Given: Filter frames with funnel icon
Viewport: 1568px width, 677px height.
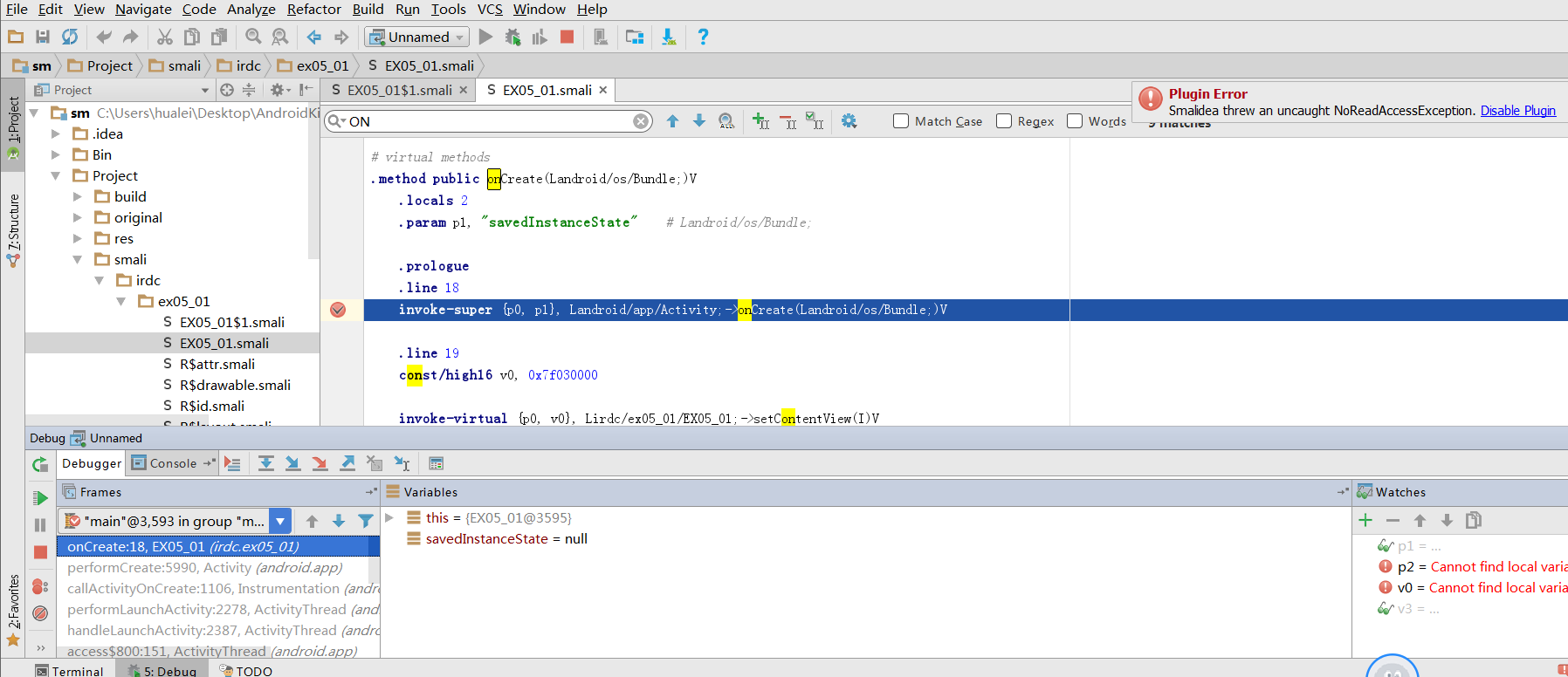Looking at the screenshot, I should [366, 521].
